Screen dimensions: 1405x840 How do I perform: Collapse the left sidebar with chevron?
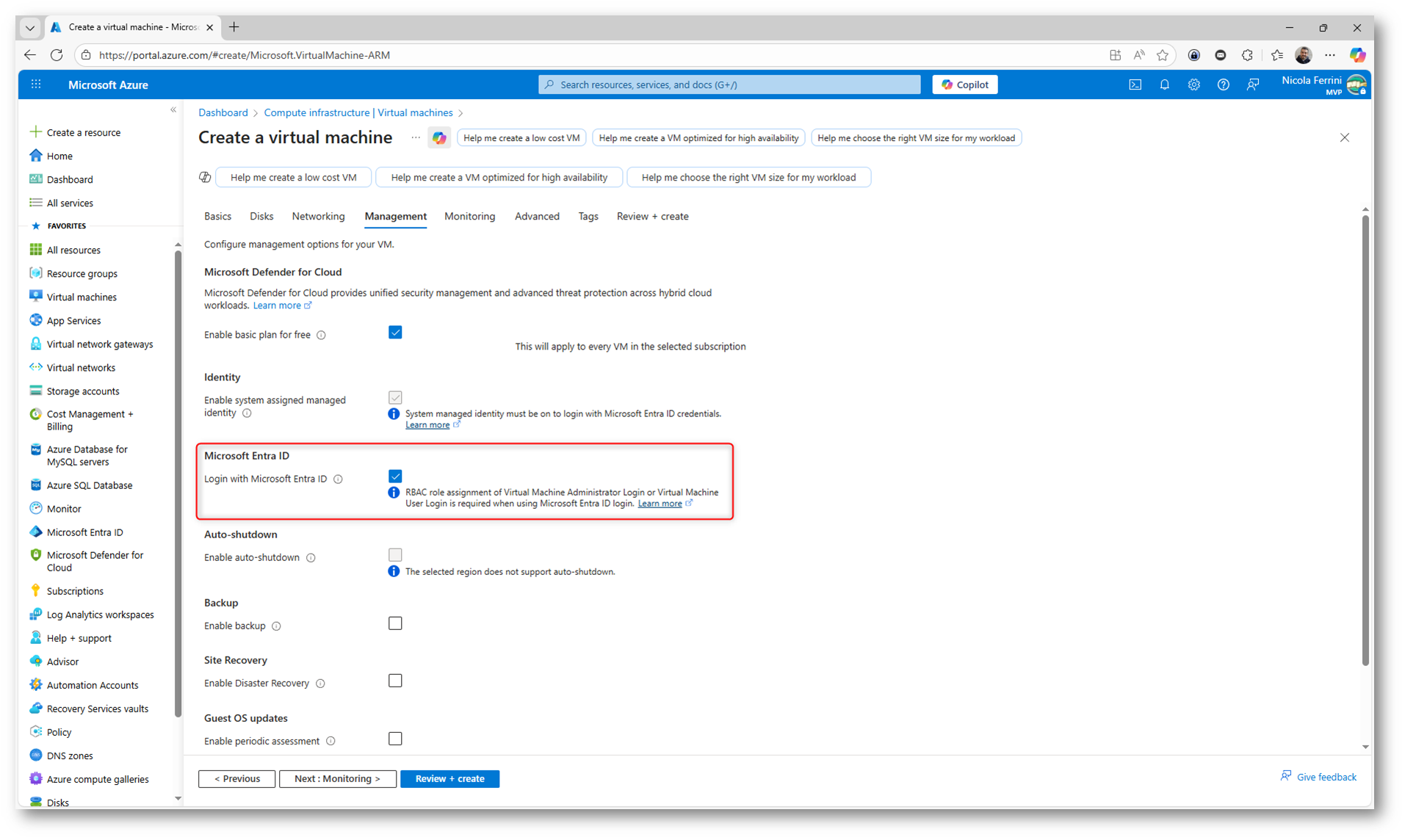173,110
